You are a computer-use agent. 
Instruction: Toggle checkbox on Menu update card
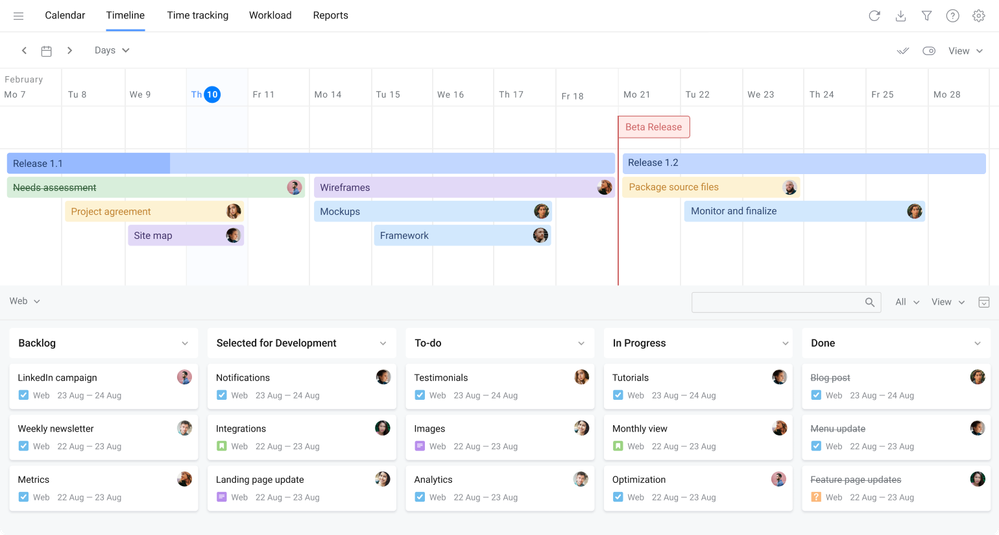click(816, 446)
